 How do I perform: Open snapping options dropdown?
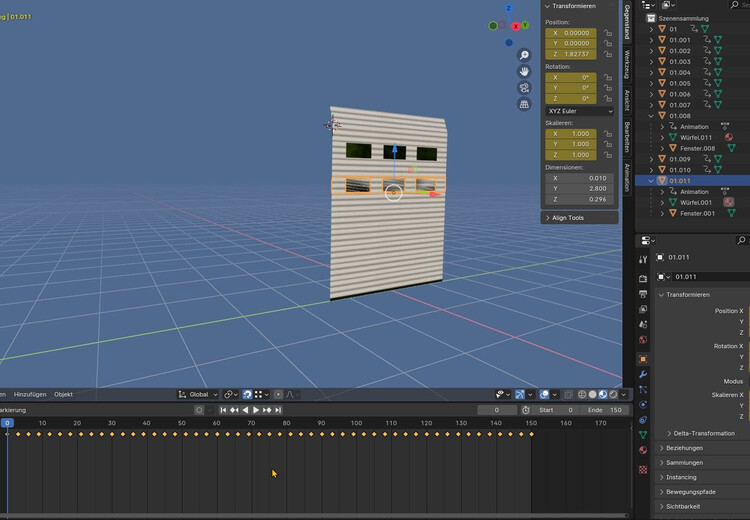[x=262, y=394]
